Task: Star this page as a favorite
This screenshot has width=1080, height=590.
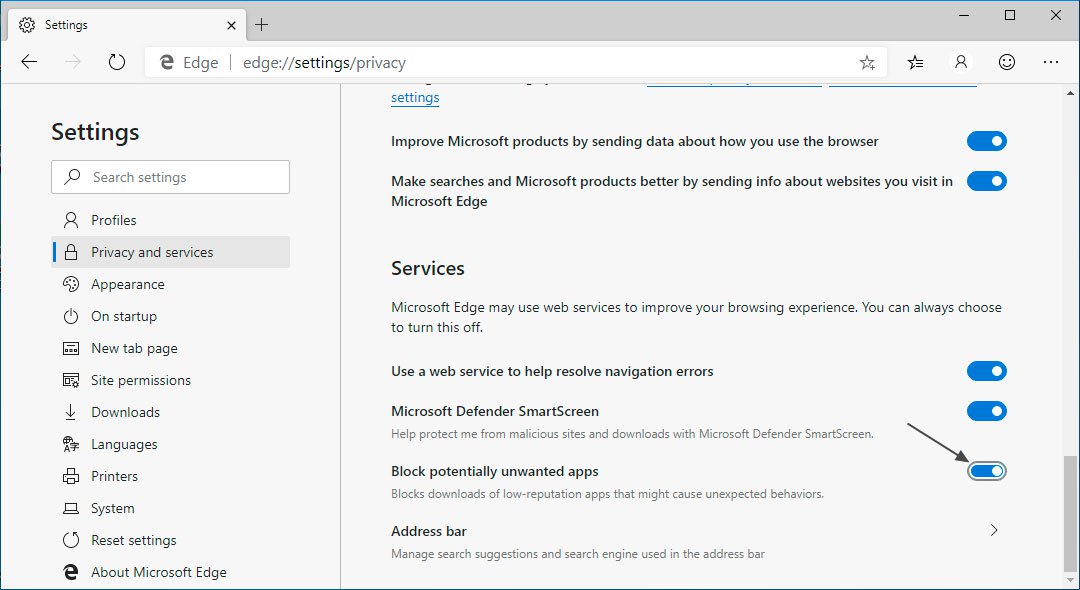Action: pyautogui.click(x=867, y=62)
